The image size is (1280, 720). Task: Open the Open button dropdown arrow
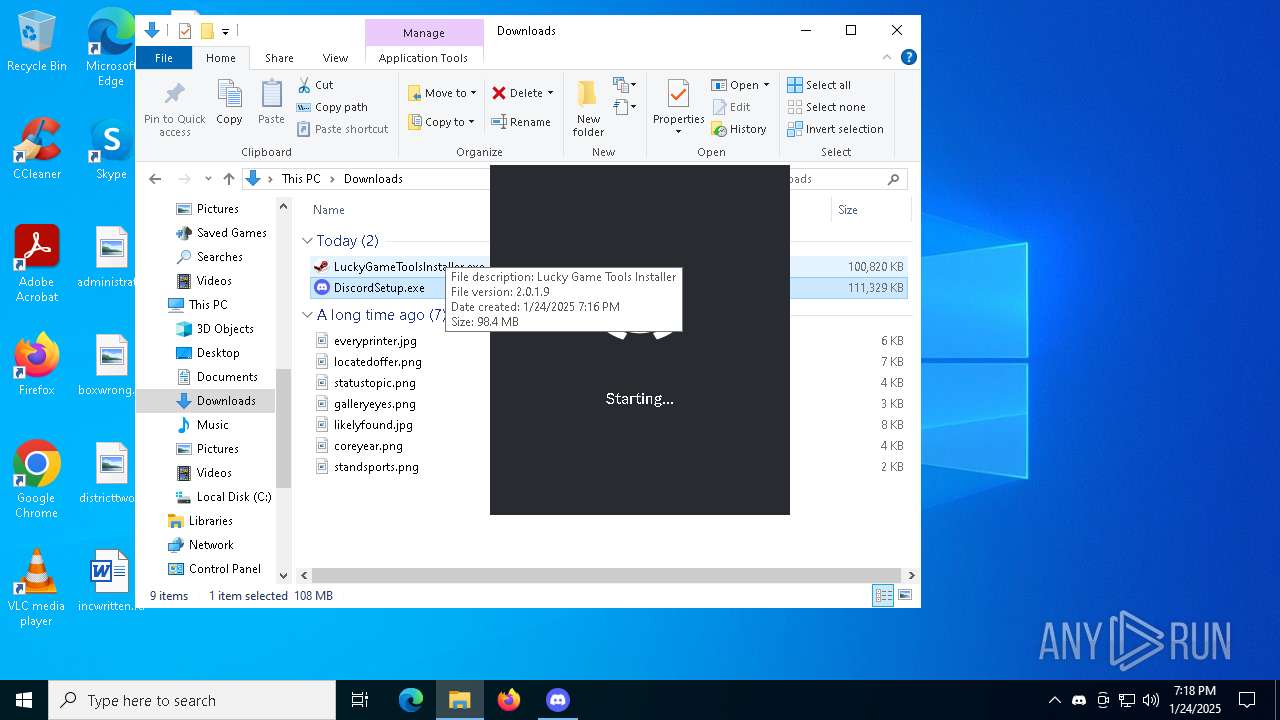pos(766,85)
